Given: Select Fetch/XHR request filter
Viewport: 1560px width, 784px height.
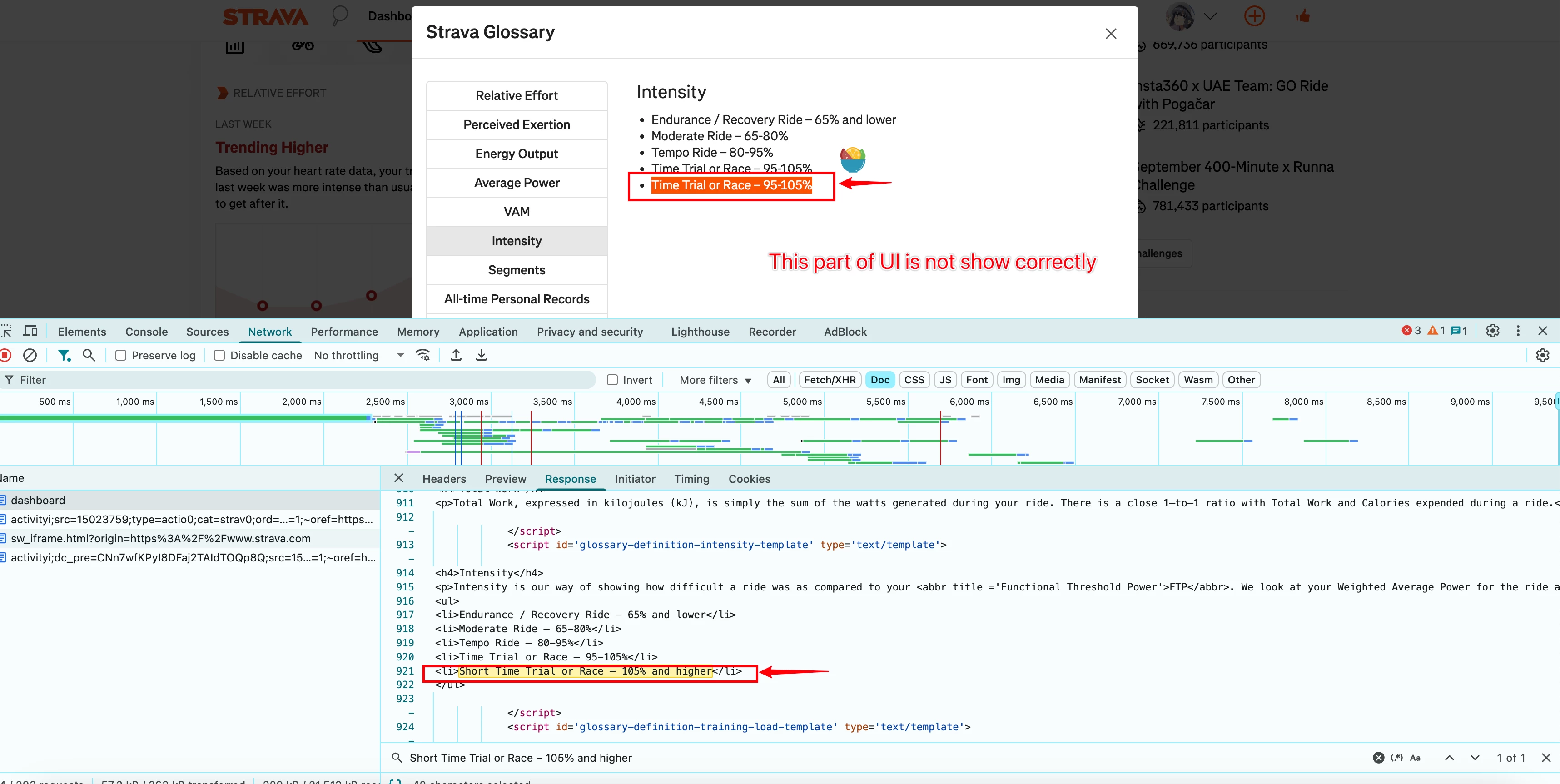Looking at the screenshot, I should (830, 380).
